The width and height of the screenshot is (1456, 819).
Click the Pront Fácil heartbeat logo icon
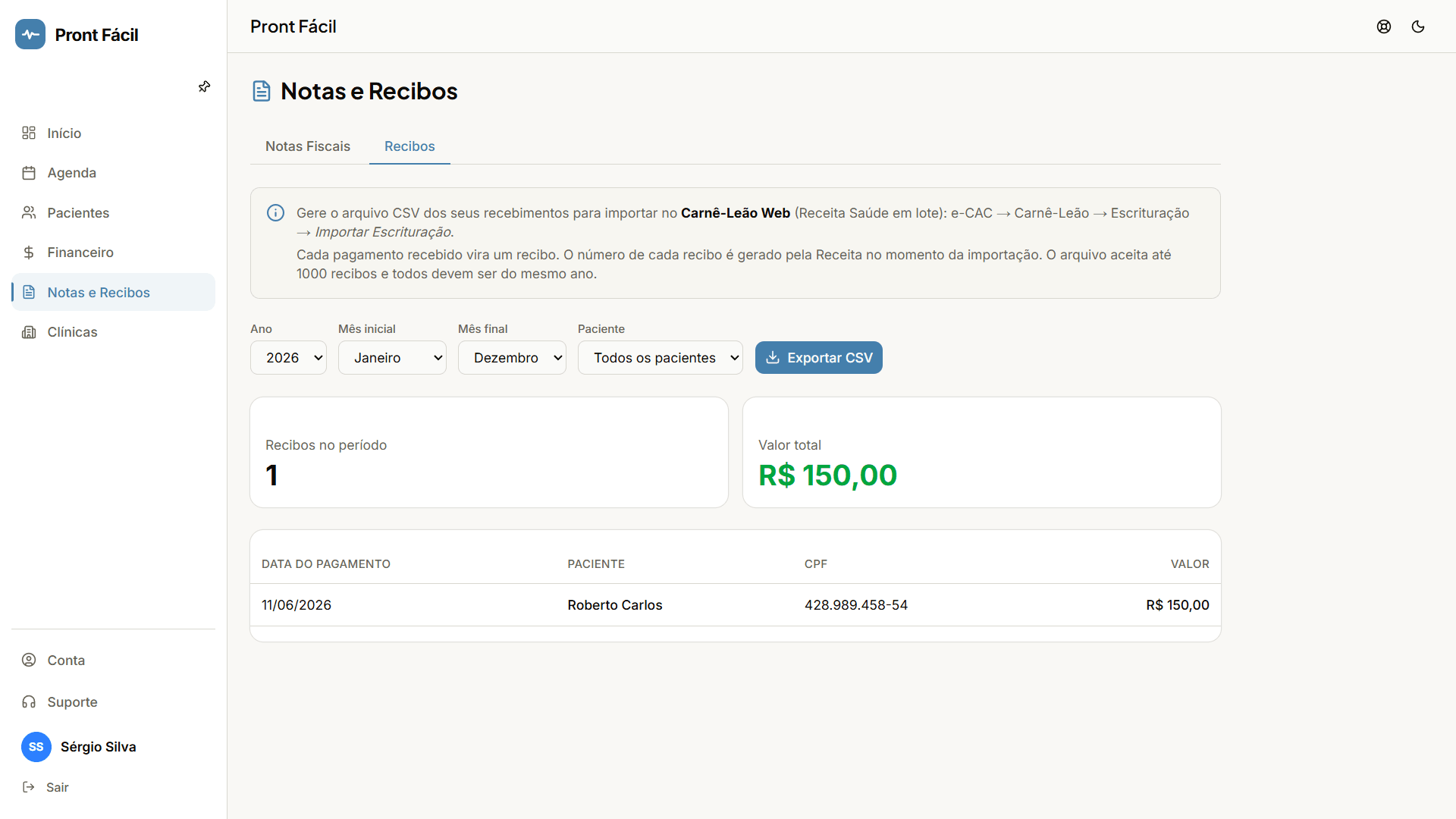tap(30, 35)
